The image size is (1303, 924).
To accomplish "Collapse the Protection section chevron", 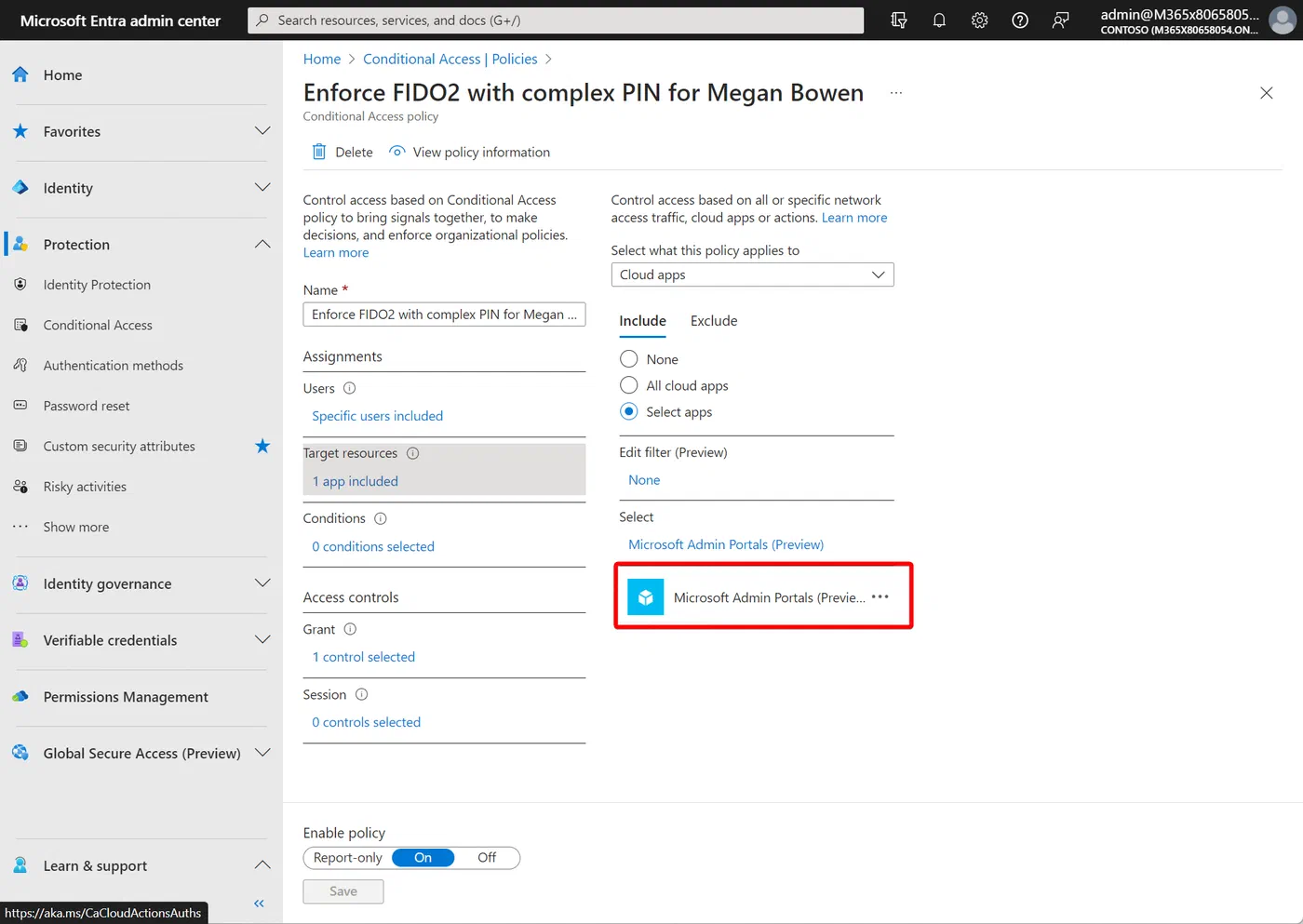I will tap(262, 244).
